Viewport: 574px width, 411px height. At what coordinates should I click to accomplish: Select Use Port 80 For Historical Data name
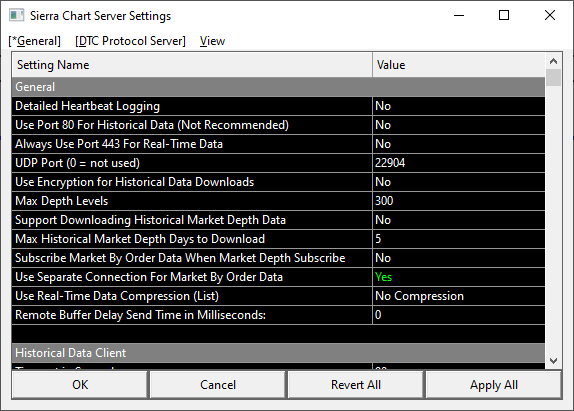point(192,125)
